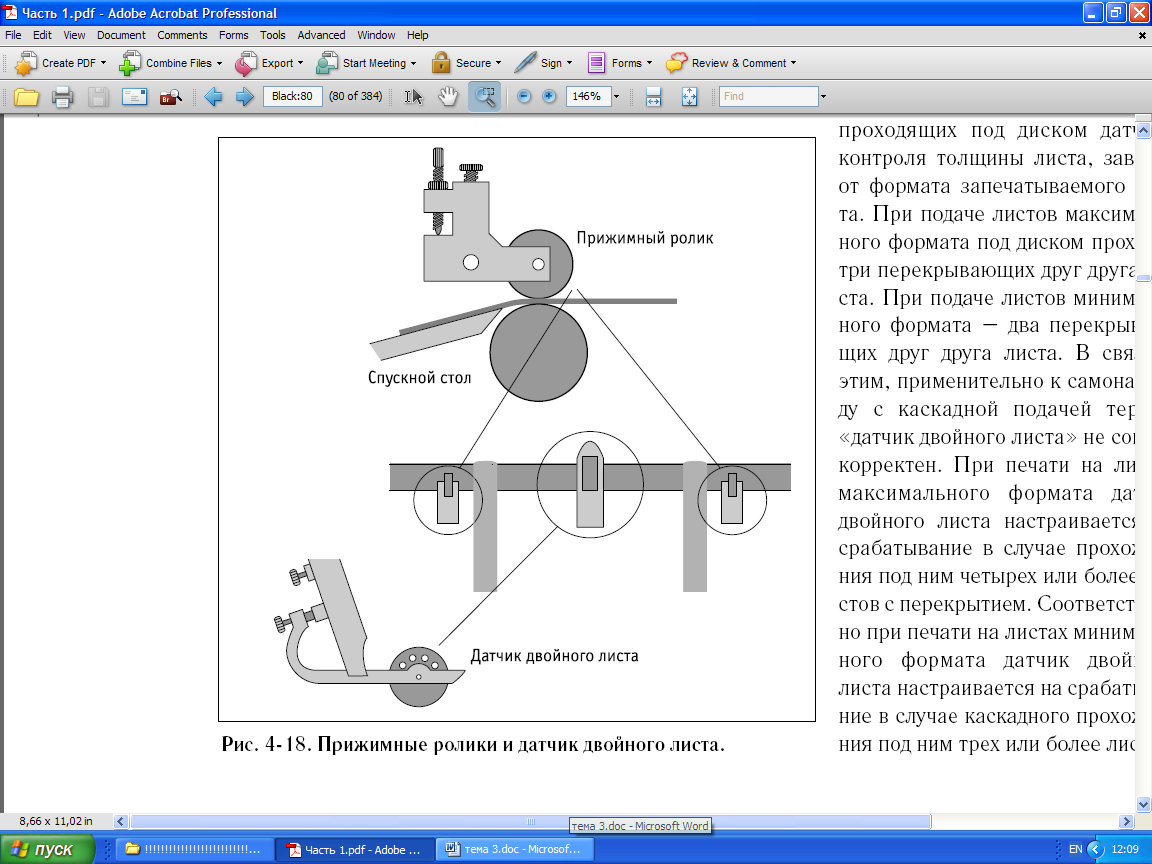The image size is (1152, 864).
Task: Select the text Select tool
Action: (x=414, y=97)
